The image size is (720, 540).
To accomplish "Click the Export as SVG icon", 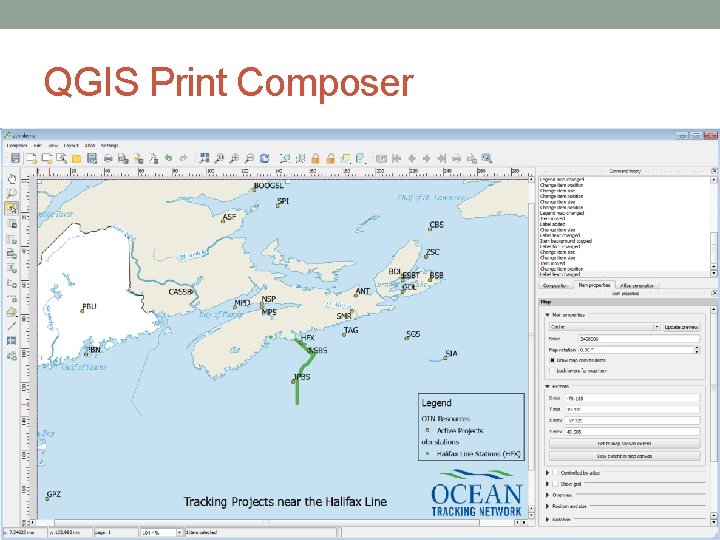I will (138, 159).
